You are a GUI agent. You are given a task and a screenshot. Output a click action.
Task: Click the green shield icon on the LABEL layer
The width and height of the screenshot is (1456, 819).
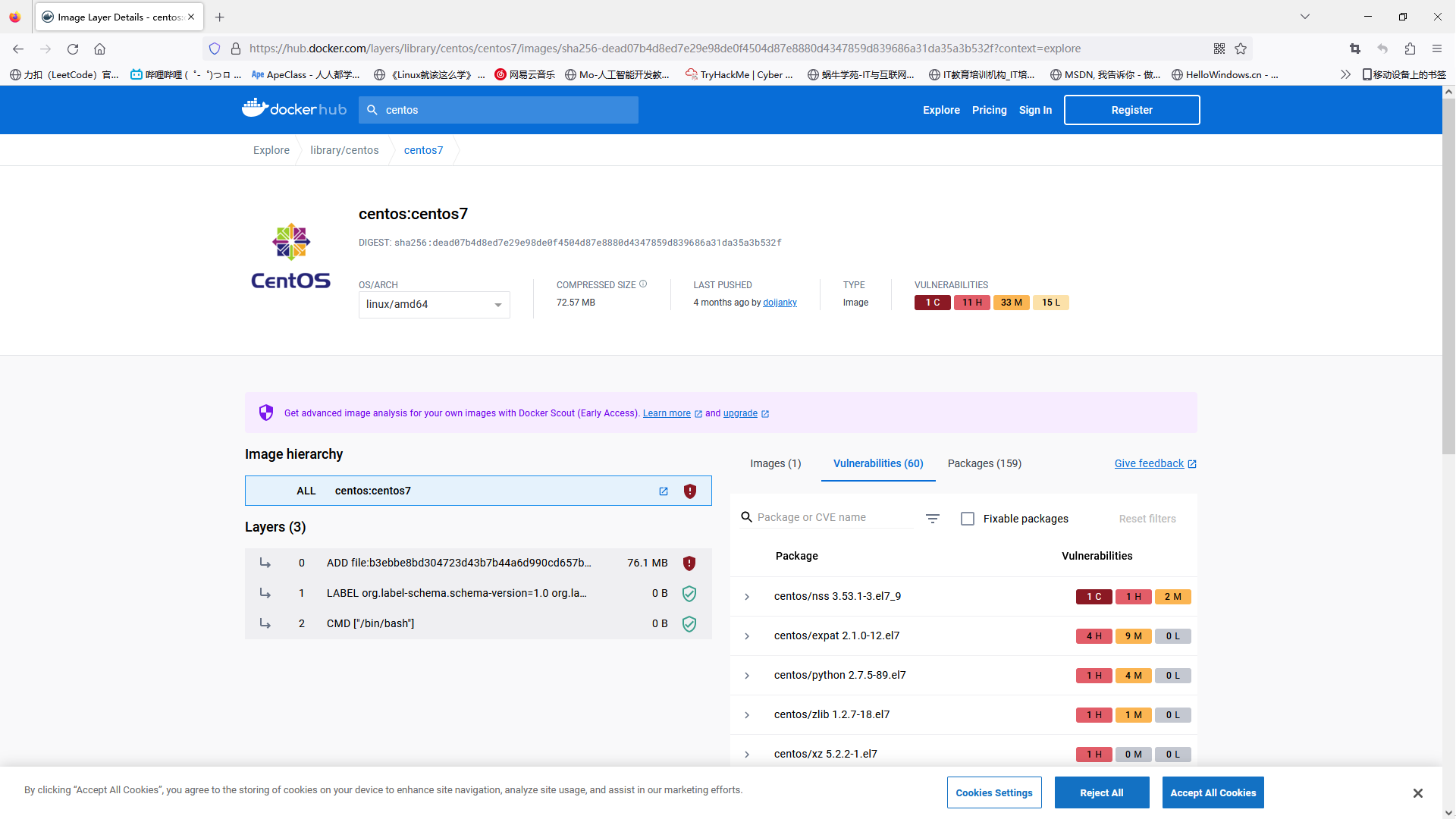coord(689,594)
